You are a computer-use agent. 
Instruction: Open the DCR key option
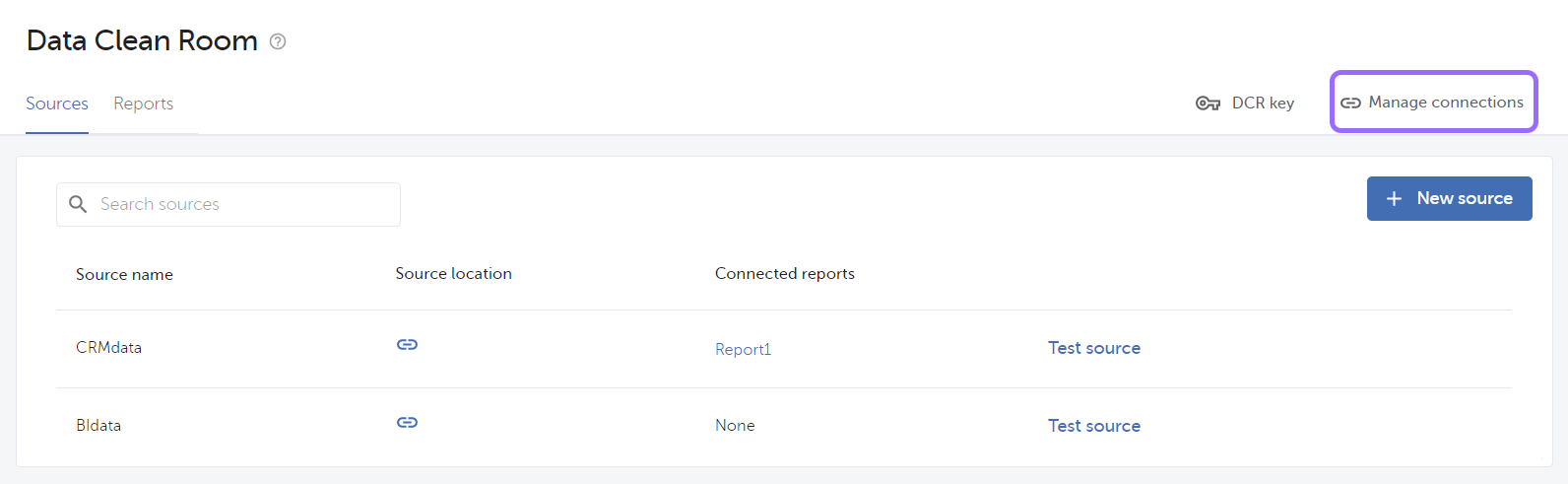coord(1245,104)
